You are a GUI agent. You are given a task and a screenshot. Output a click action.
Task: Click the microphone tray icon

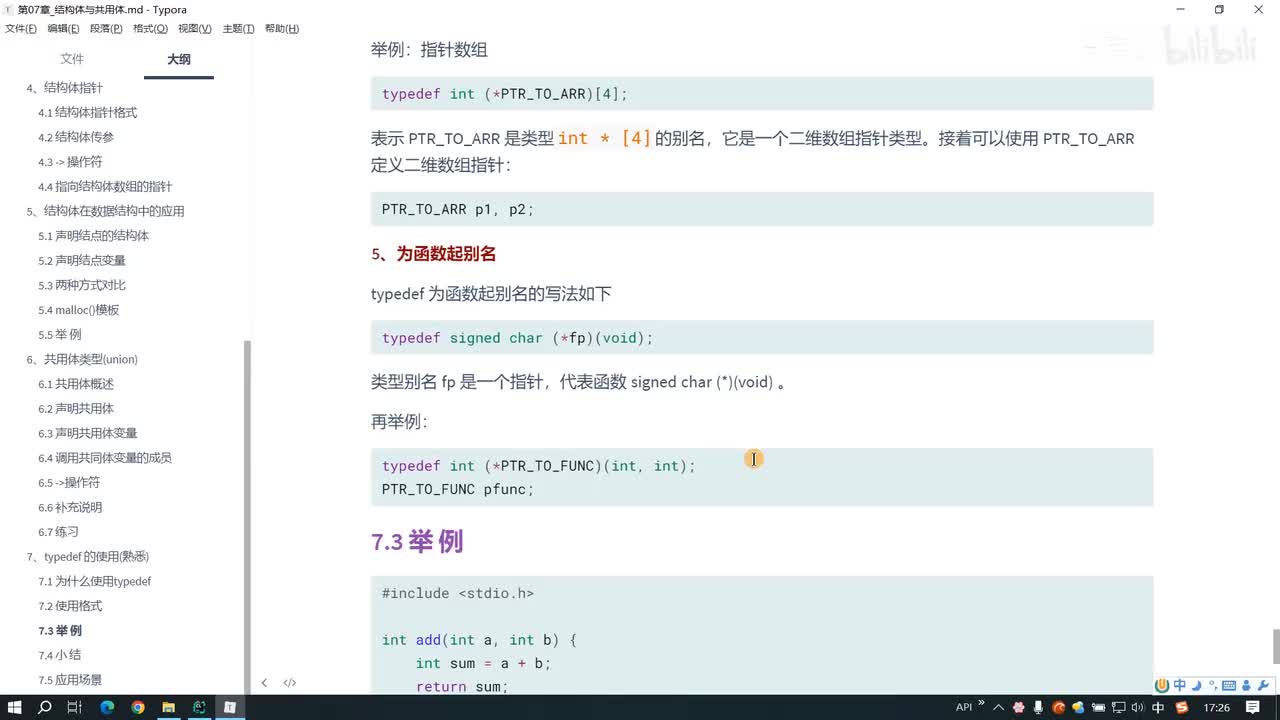(1039, 707)
